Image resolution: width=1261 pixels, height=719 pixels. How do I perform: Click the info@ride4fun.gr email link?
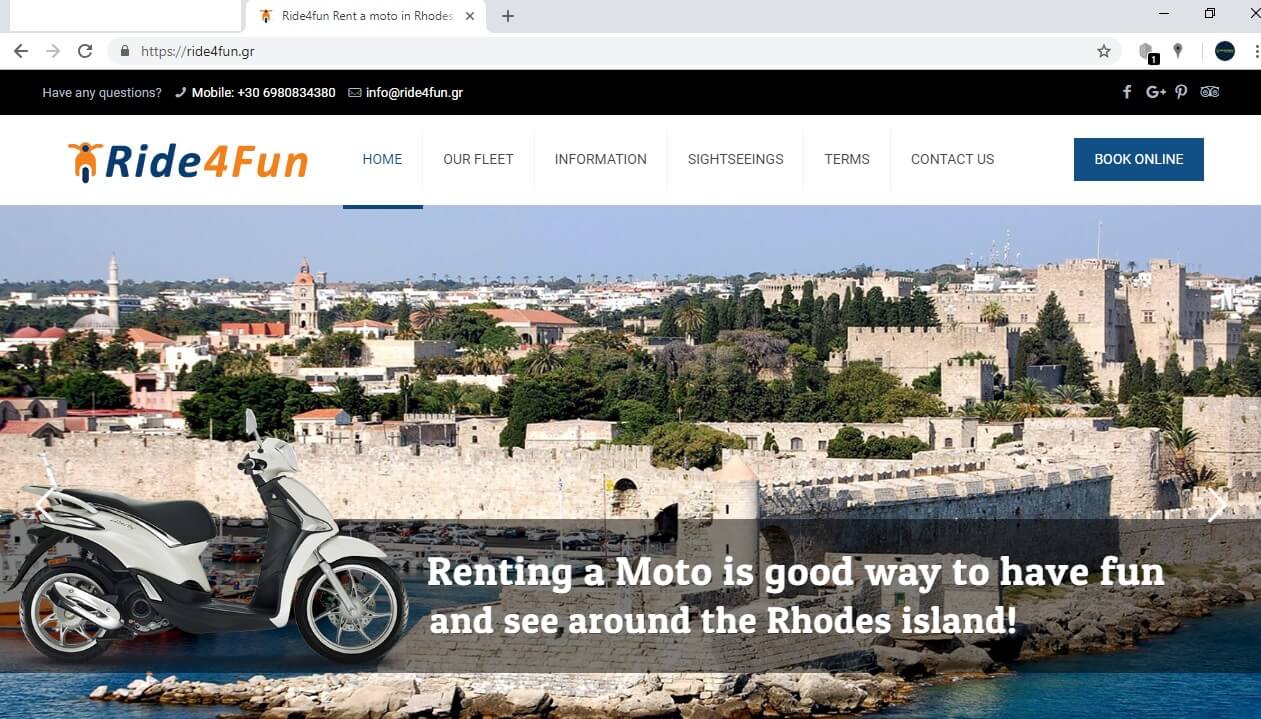414,93
